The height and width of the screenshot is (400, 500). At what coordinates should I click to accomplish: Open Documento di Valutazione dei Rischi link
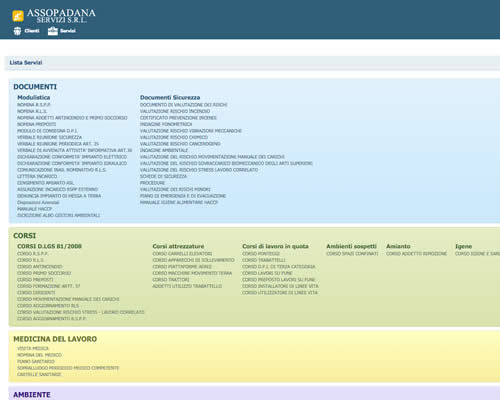coord(184,105)
